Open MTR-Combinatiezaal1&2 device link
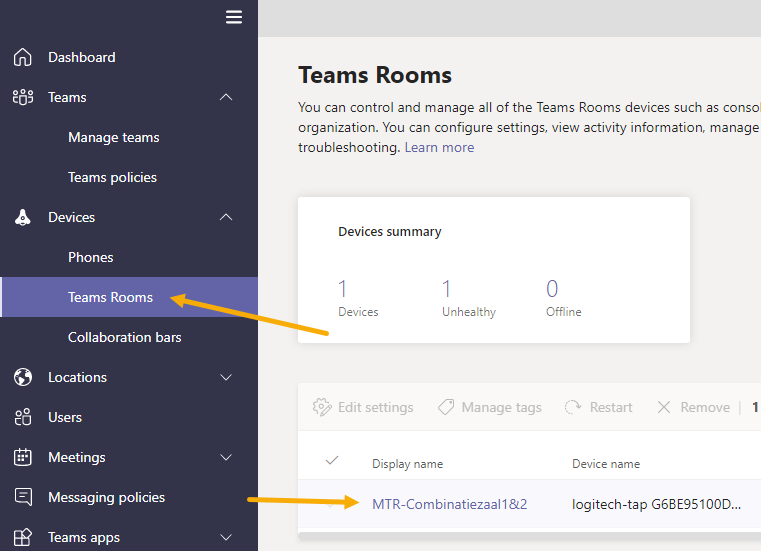This screenshot has width=761, height=551. tap(449, 504)
